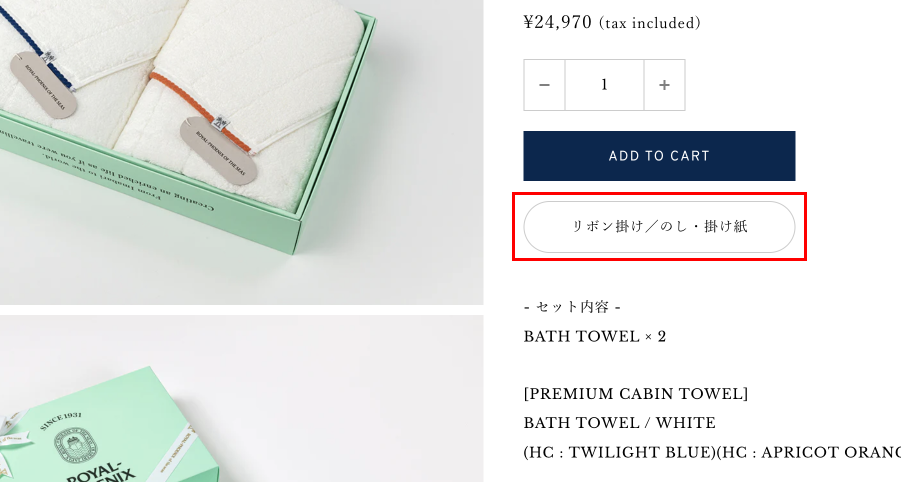Click the セット内容 heading

[572, 307]
